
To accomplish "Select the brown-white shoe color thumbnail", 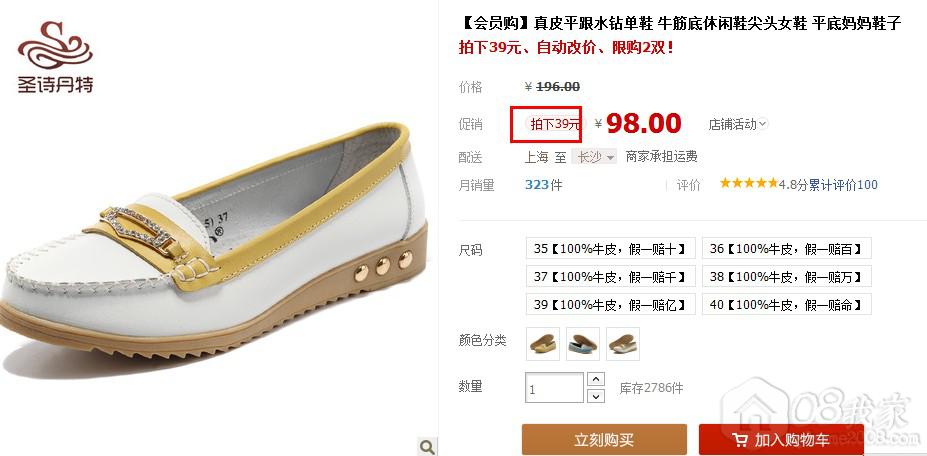I will click(623, 344).
